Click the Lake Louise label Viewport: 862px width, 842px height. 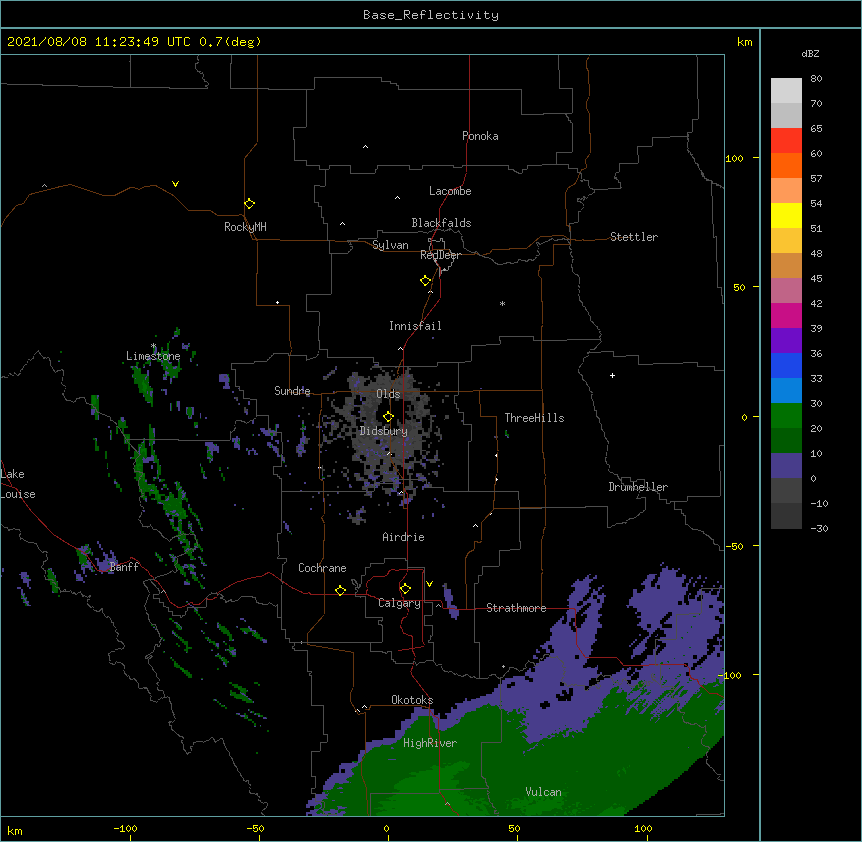18,484
